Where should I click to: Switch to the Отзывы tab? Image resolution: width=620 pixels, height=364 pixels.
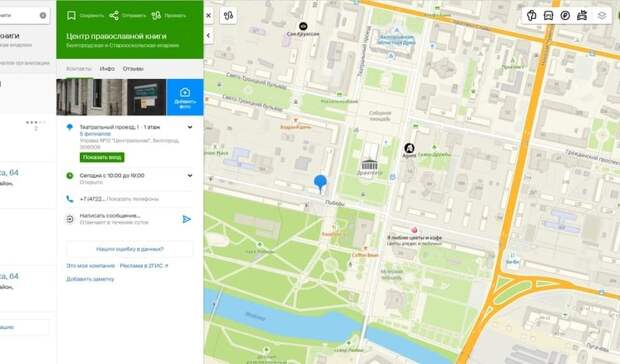pyautogui.click(x=133, y=68)
